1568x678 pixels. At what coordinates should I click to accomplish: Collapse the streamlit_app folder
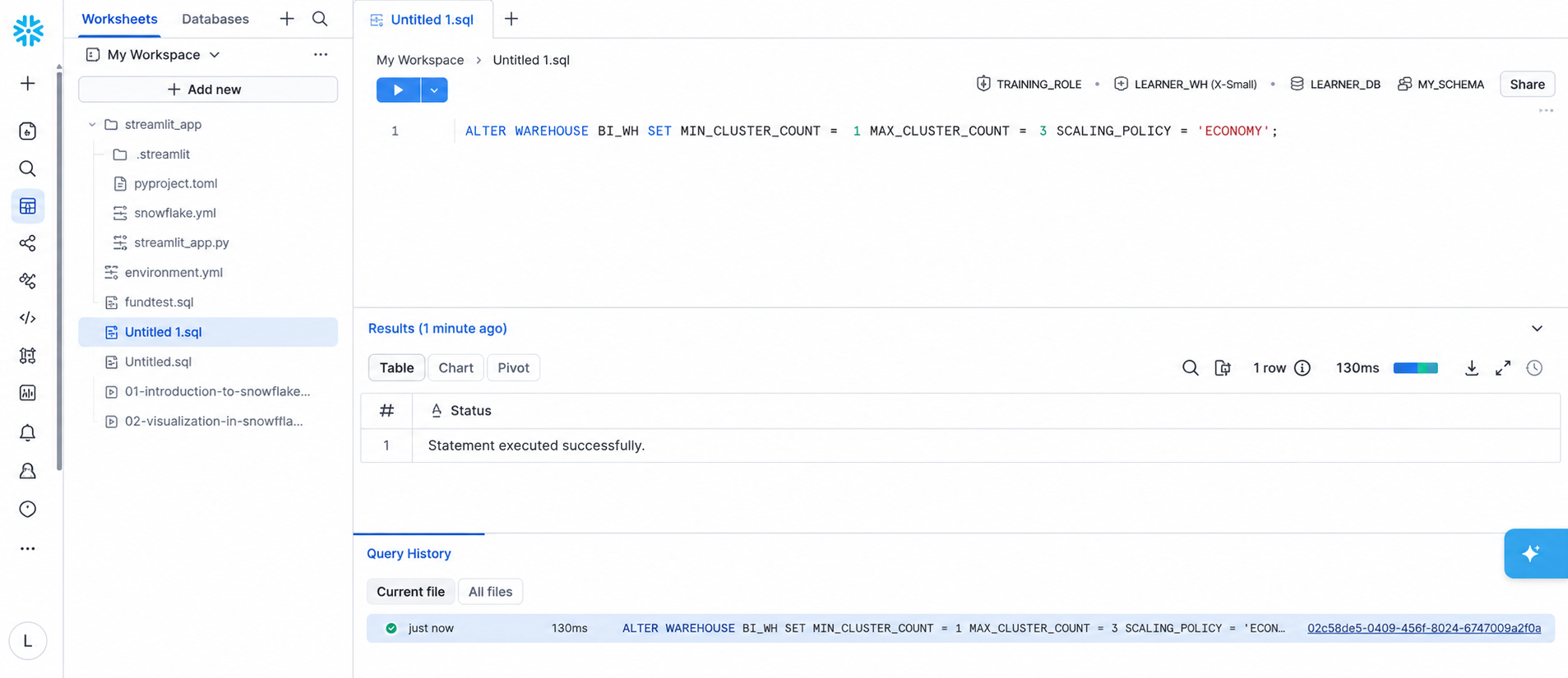pyautogui.click(x=92, y=124)
